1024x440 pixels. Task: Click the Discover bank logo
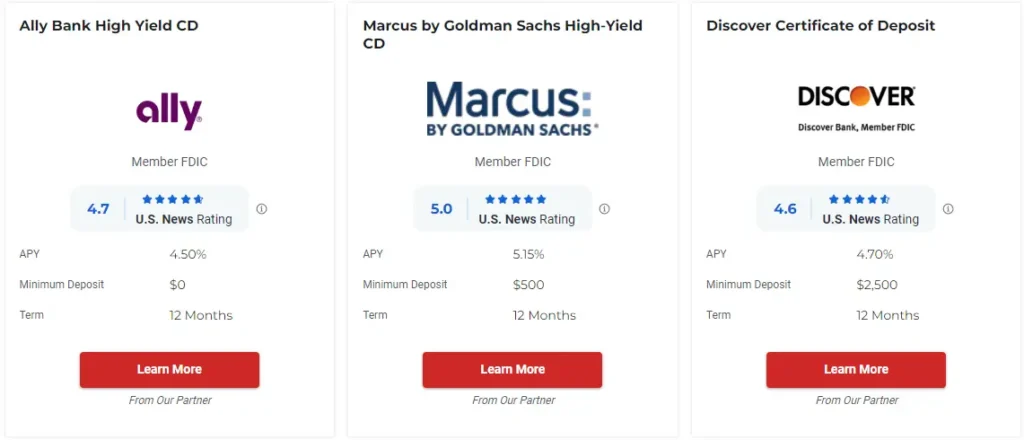(856, 108)
